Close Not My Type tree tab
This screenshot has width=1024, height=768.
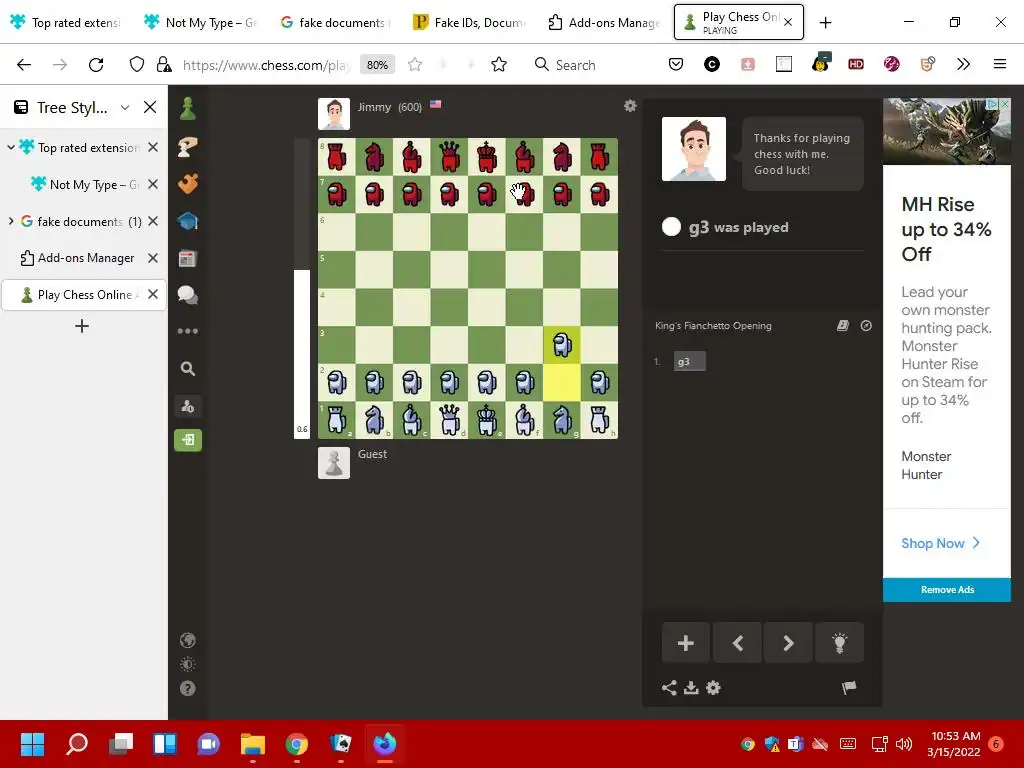153,185
